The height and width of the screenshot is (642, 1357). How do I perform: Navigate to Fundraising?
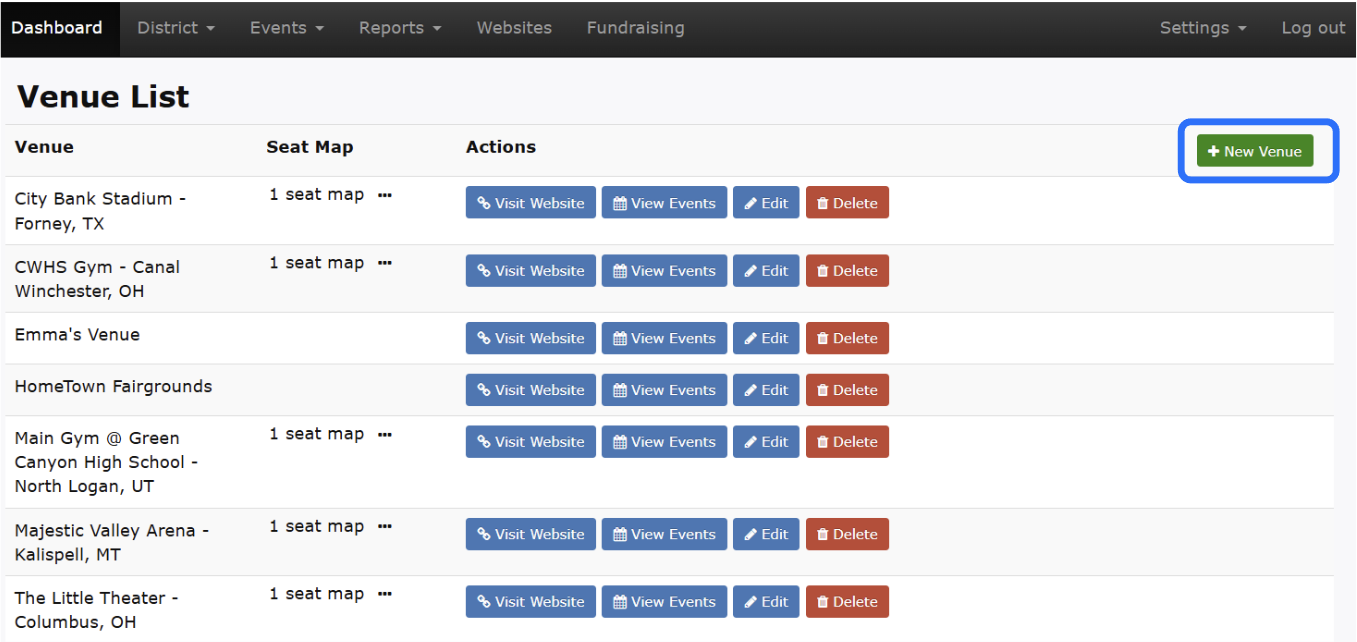pos(635,28)
